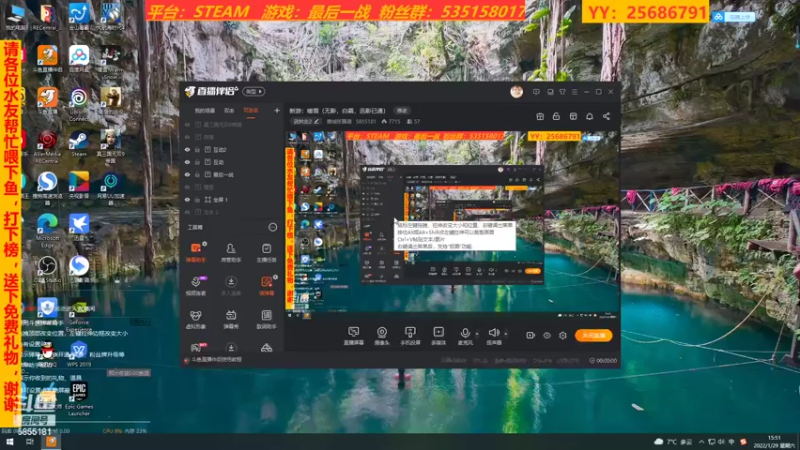The image size is (800, 450).
Task: Open the taskbar clock and date
Action: click(774, 442)
